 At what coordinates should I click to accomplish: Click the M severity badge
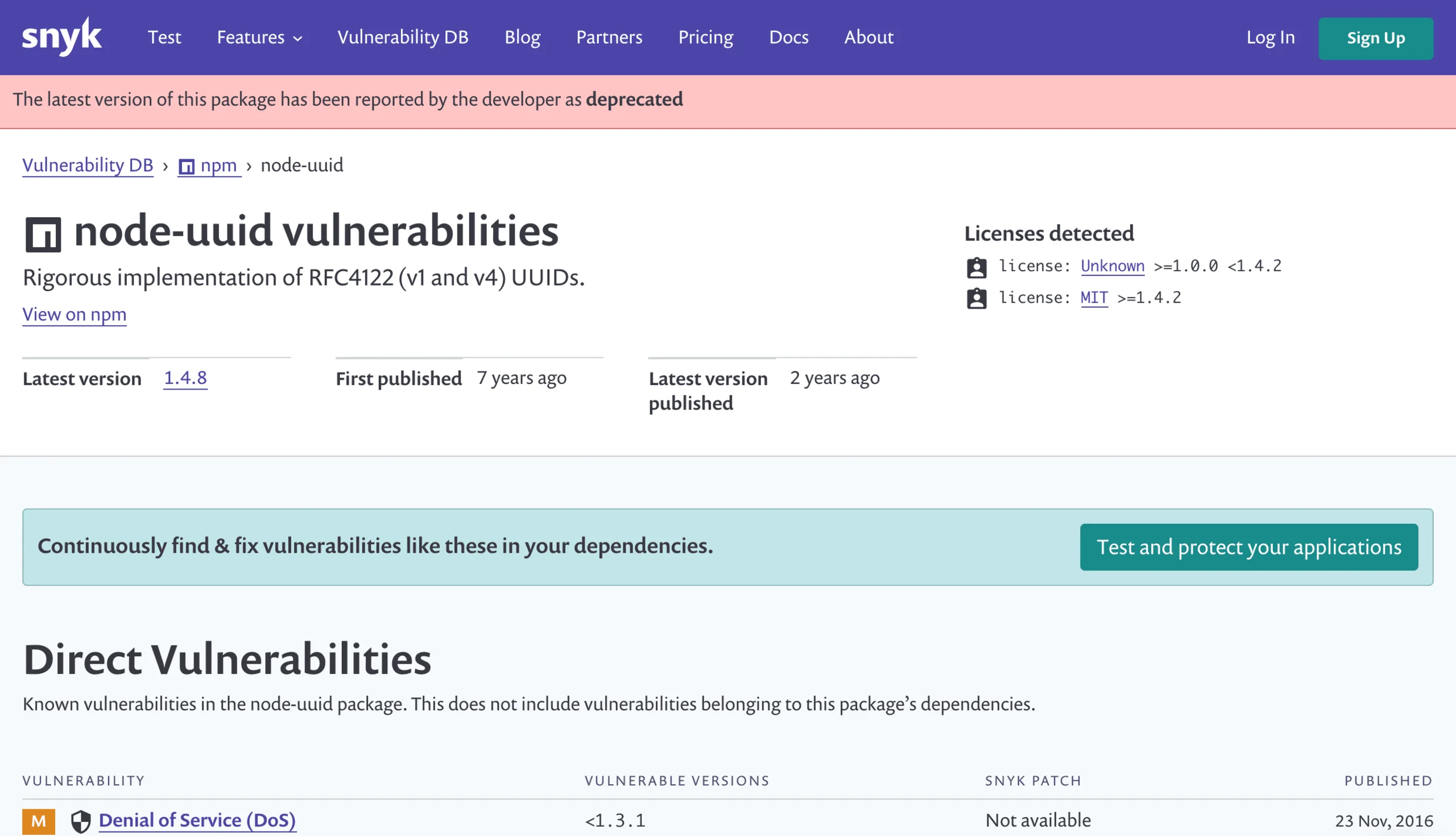39,820
